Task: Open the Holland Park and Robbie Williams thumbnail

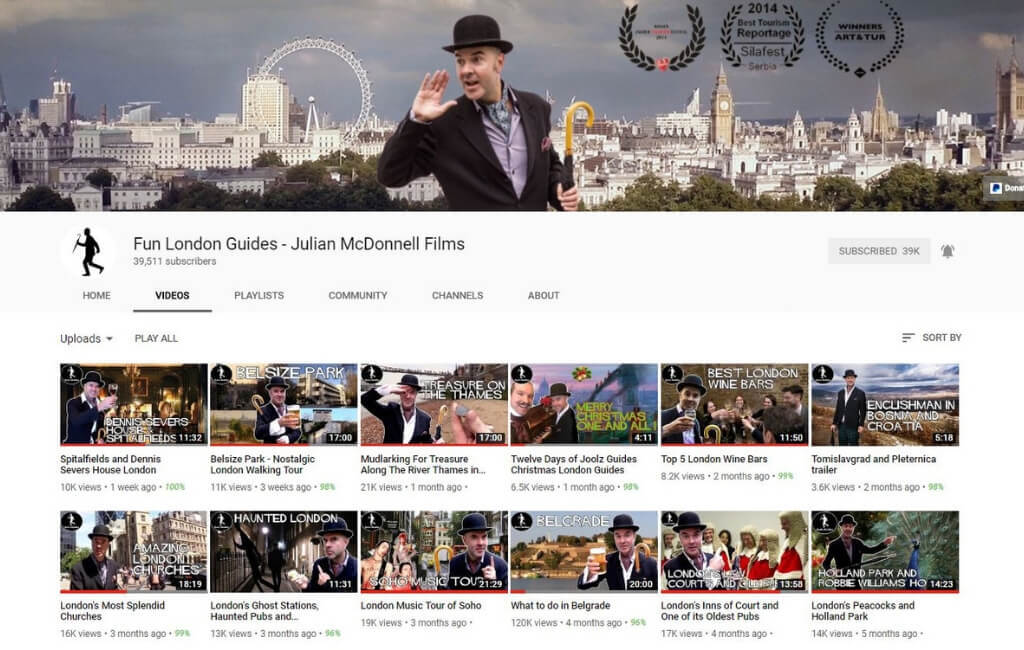Action: coord(885,552)
